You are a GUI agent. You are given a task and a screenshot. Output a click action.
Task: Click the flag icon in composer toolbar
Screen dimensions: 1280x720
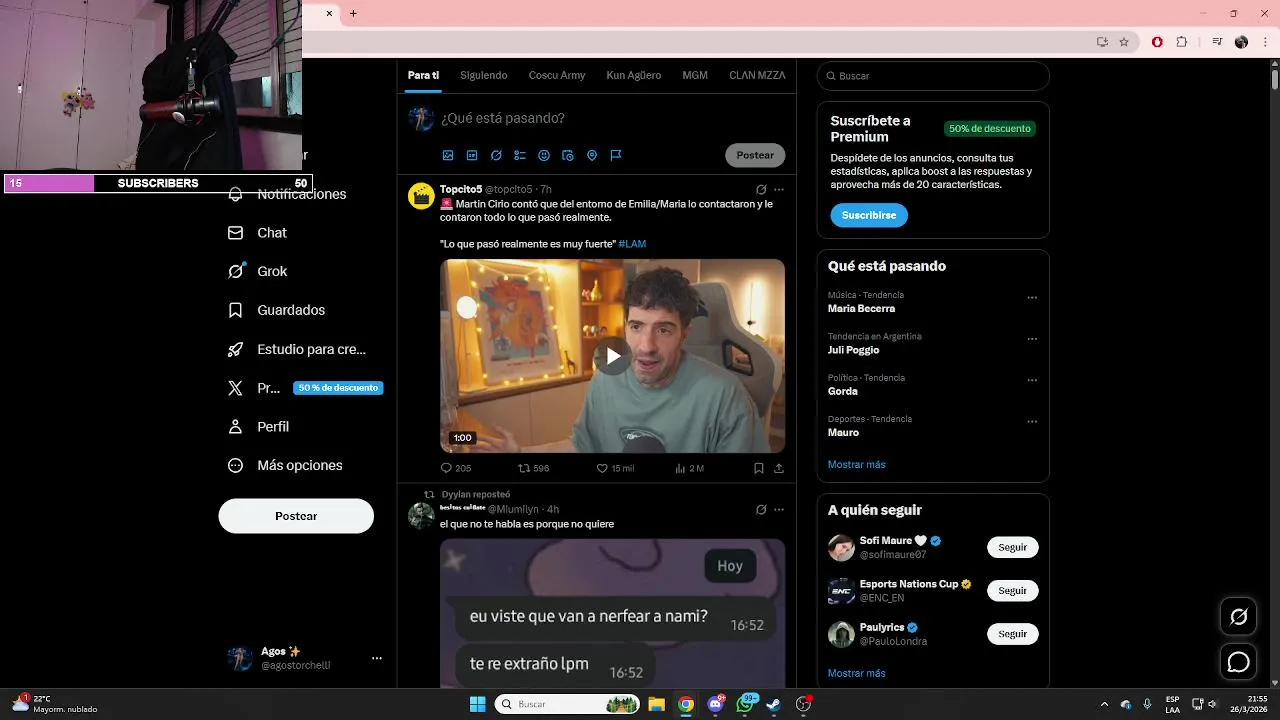point(616,155)
